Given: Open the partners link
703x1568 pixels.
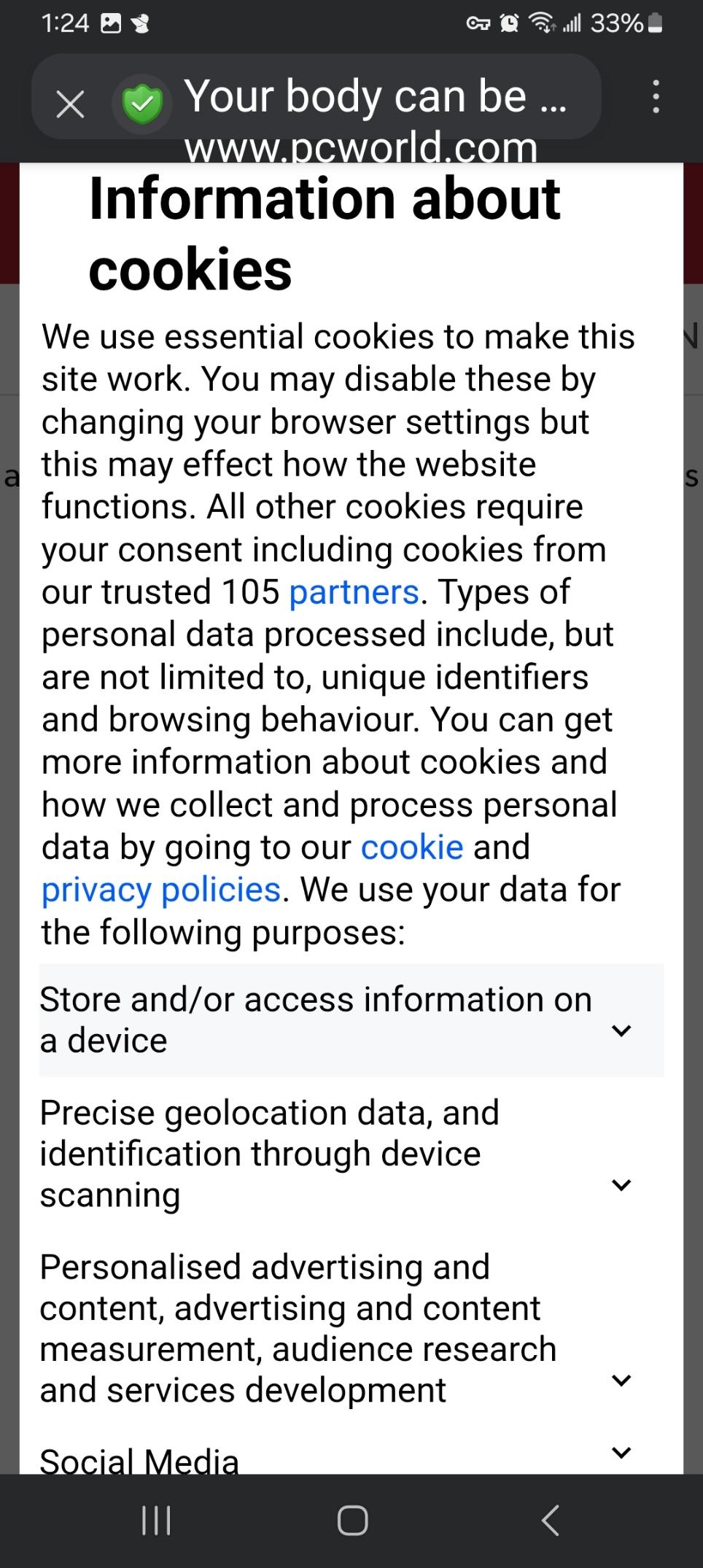Looking at the screenshot, I should point(354,592).
